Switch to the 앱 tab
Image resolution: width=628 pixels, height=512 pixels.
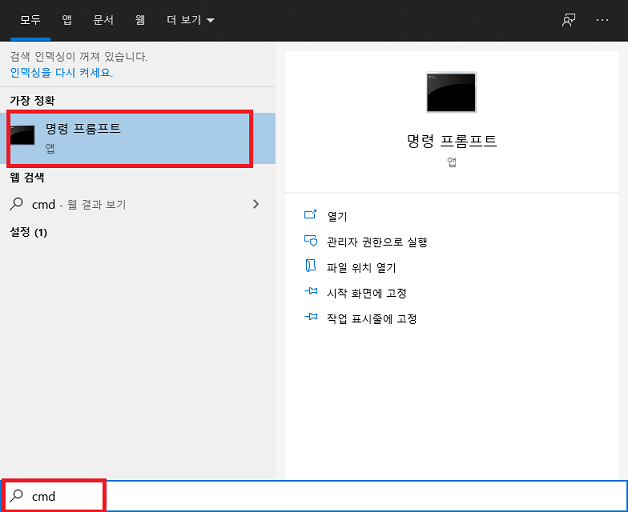pos(67,20)
